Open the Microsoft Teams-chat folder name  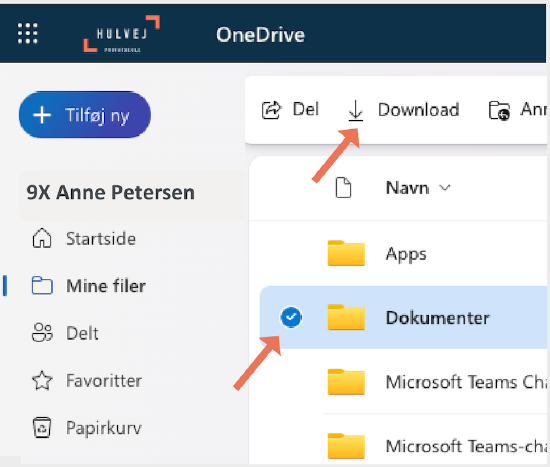[x=467, y=446]
